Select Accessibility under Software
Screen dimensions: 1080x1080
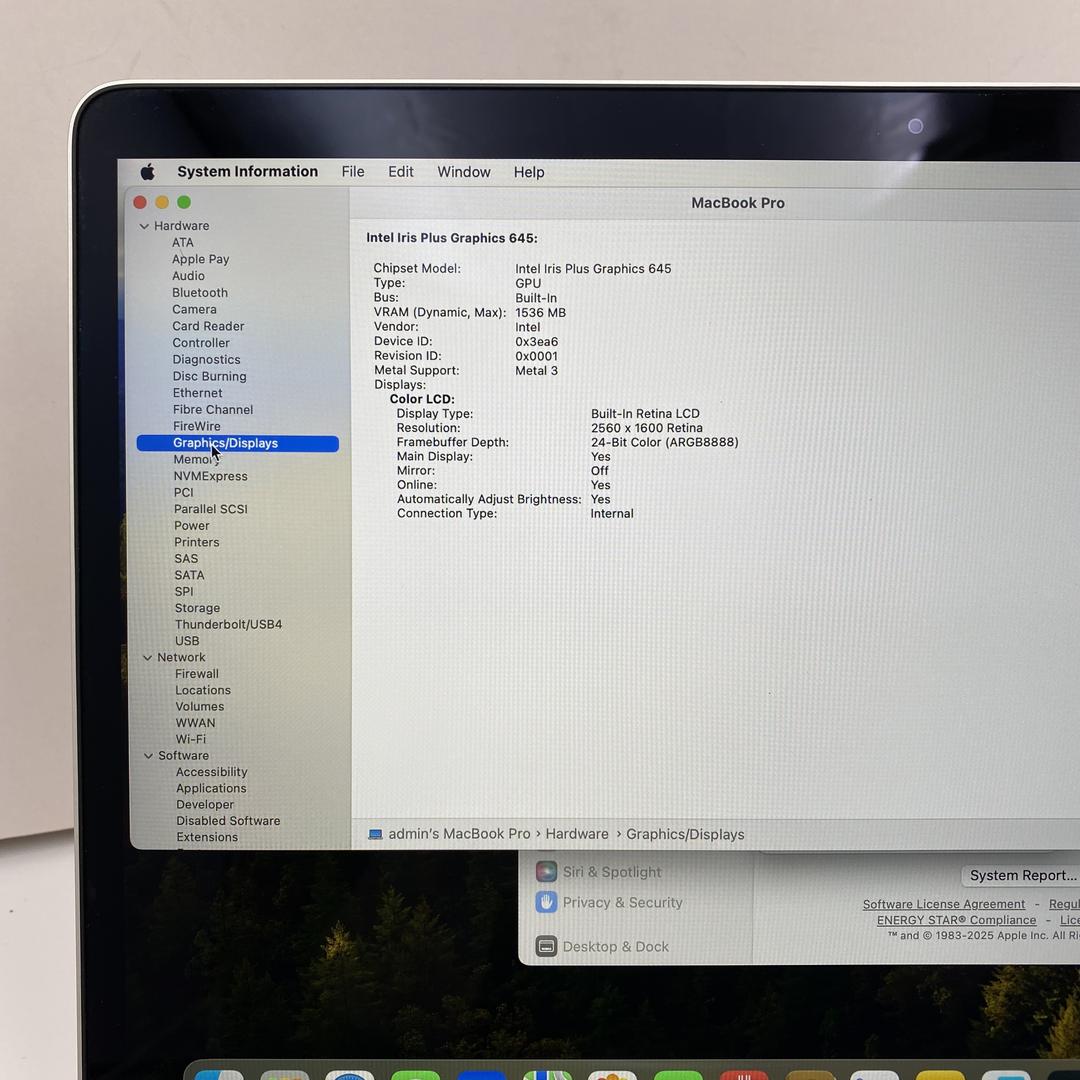coord(211,772)
